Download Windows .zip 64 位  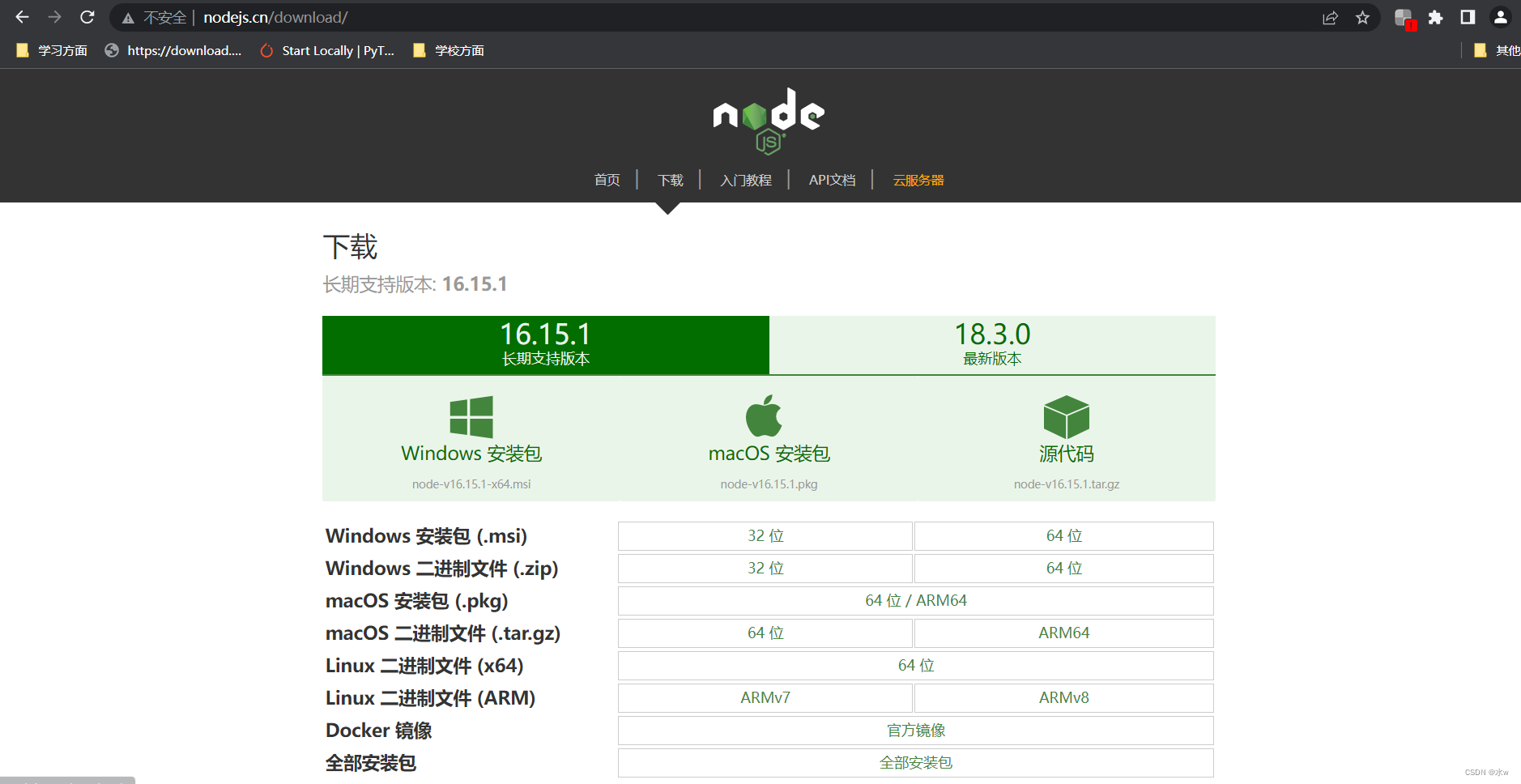pos(1064,569)
